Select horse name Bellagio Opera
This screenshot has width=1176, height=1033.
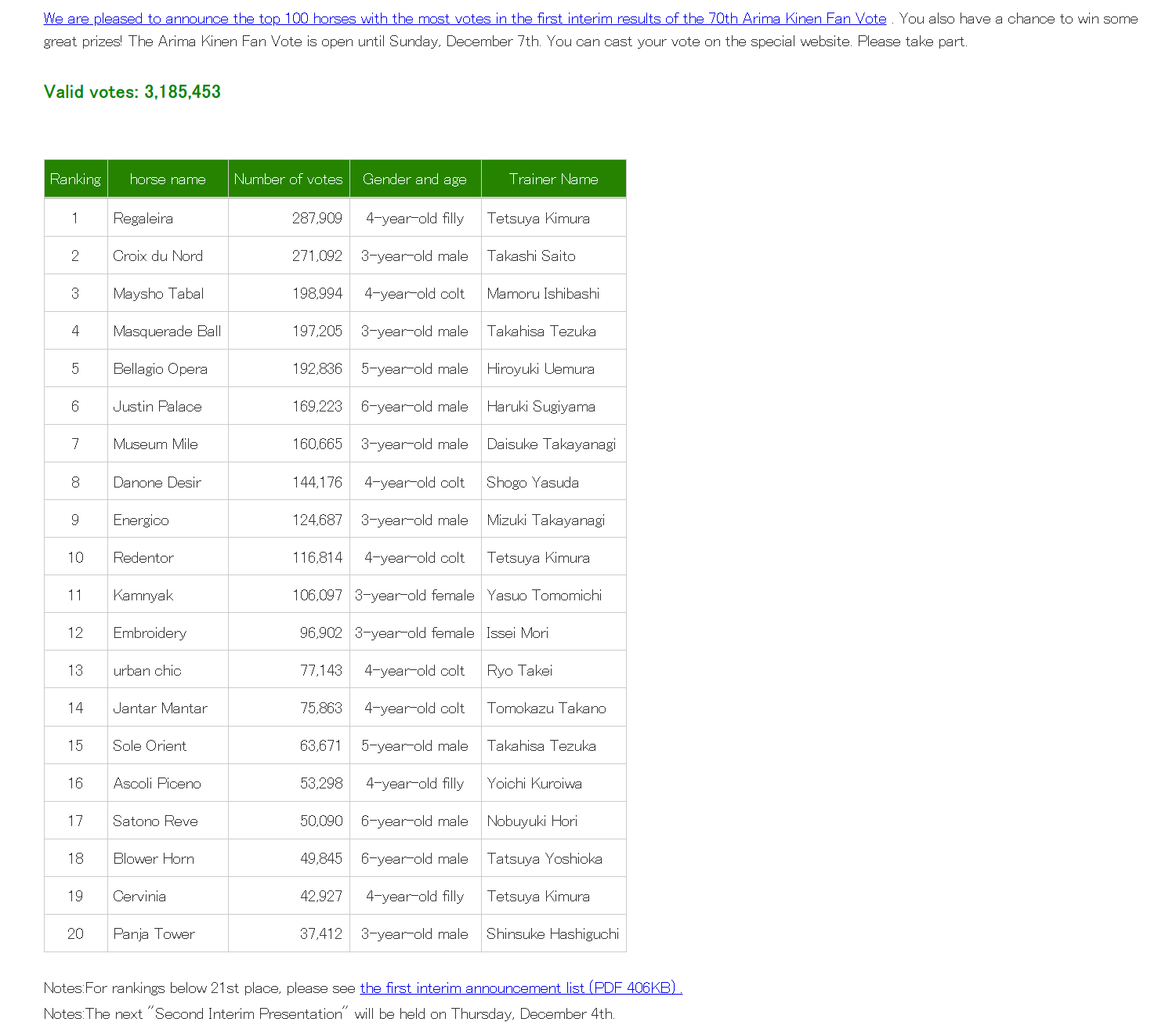pyautogui.click(x=160, y=368)
